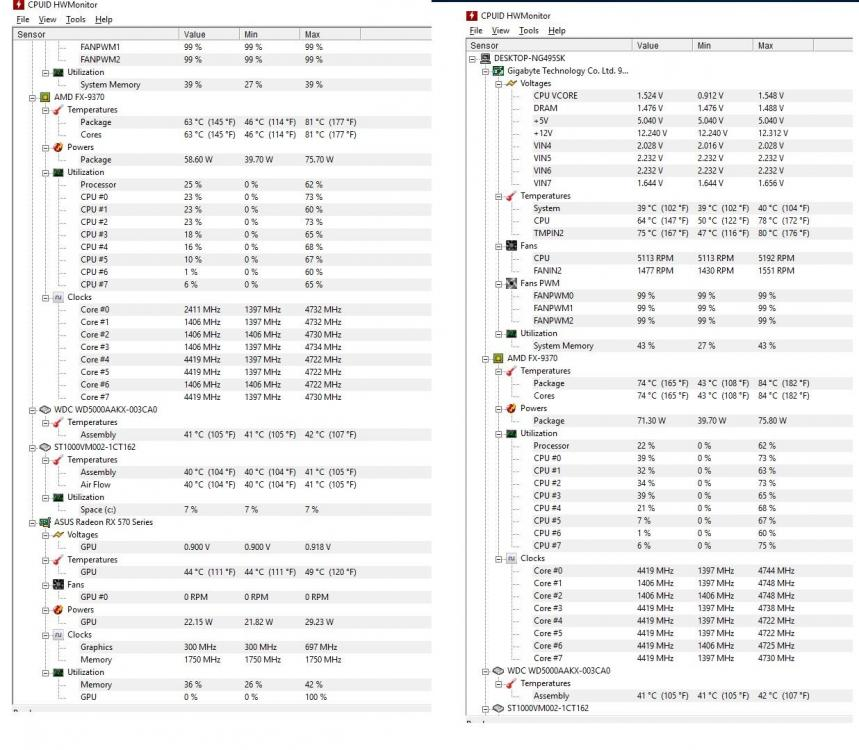Click Value column header in right window
Viewport: 859px width, 750px height.
click(x=662, y=45)
